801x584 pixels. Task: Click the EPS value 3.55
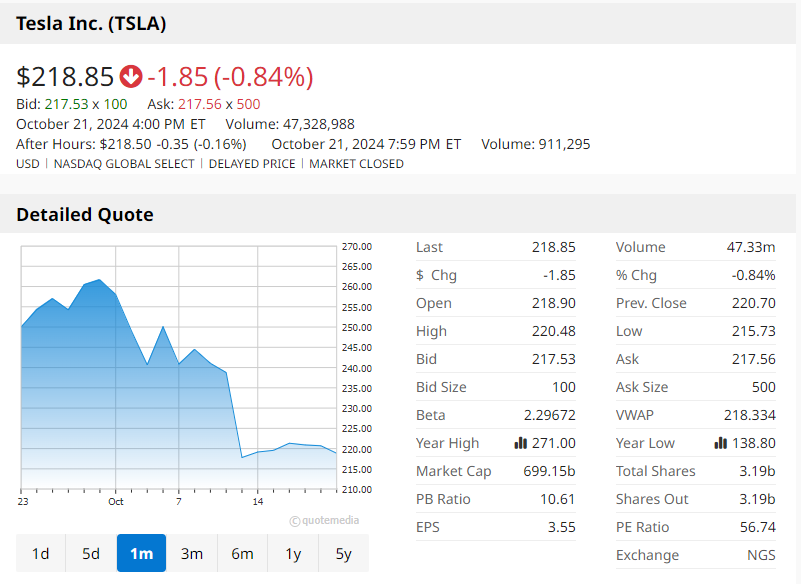click(562, 527)
